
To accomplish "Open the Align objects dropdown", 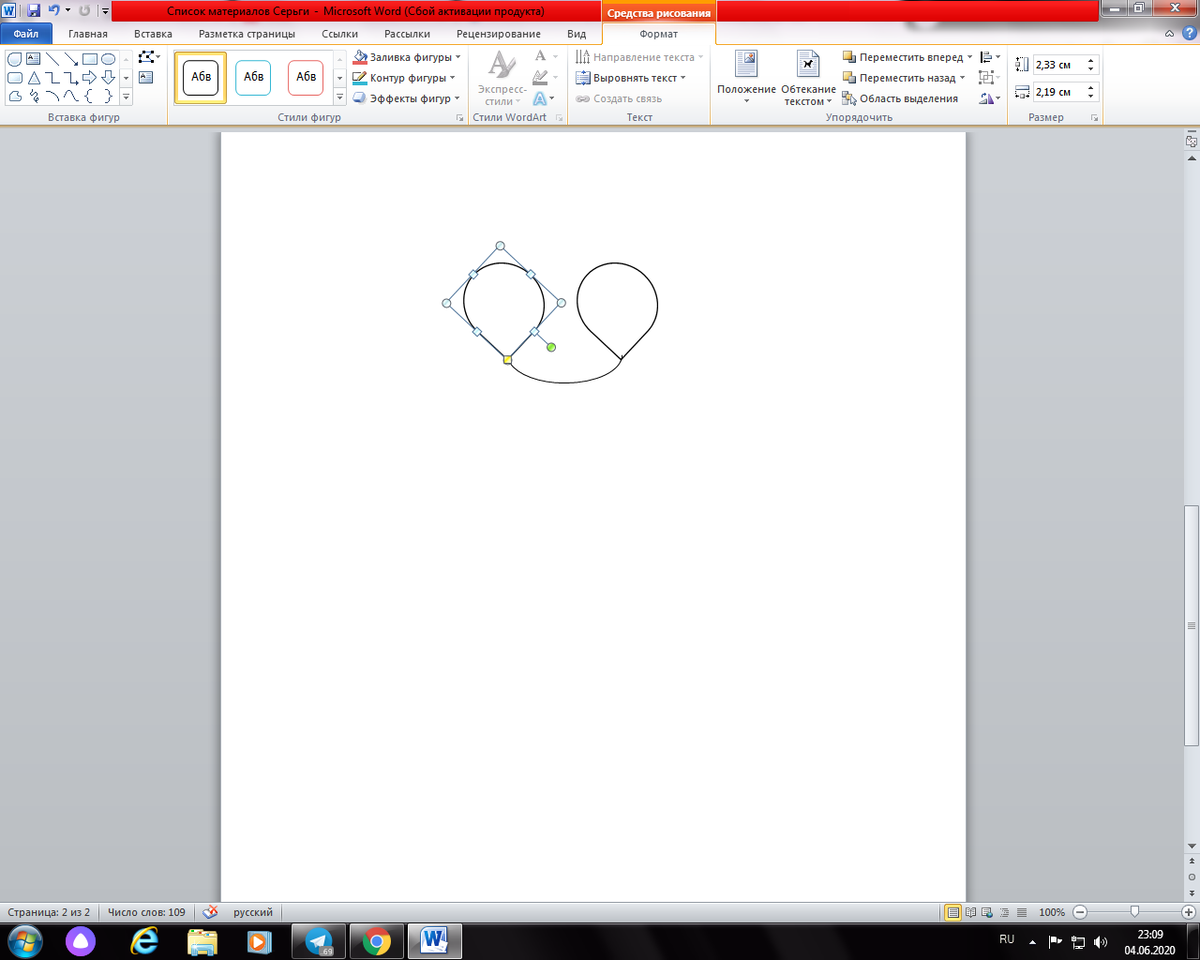I will click(x=991, y=58).
